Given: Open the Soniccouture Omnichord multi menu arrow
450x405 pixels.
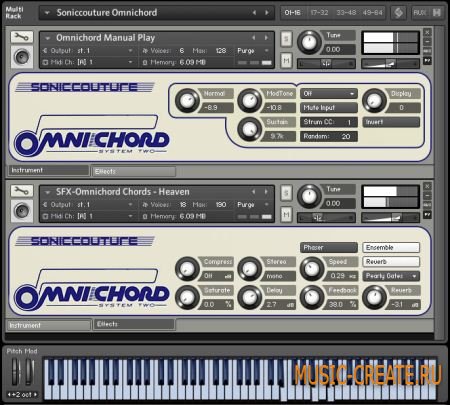Looking at the screenshot, I should (x=47, y=13).
